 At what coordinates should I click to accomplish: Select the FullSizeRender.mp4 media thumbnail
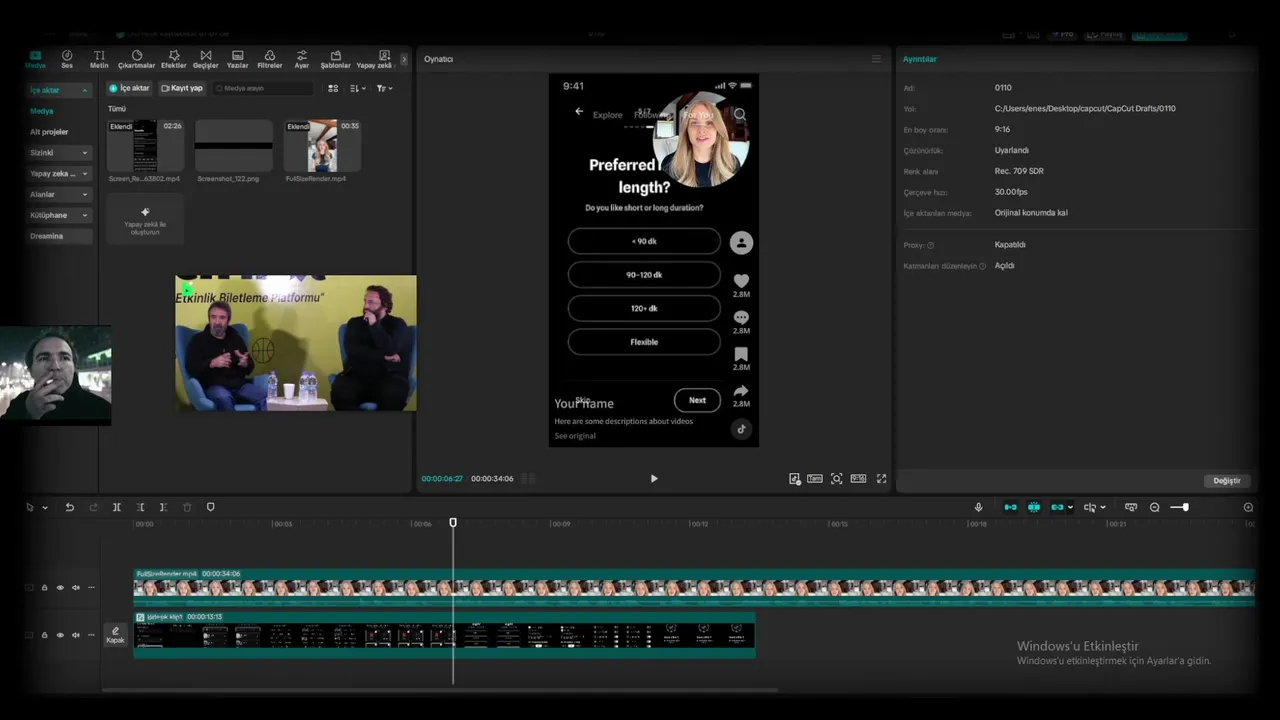[322, 146]
